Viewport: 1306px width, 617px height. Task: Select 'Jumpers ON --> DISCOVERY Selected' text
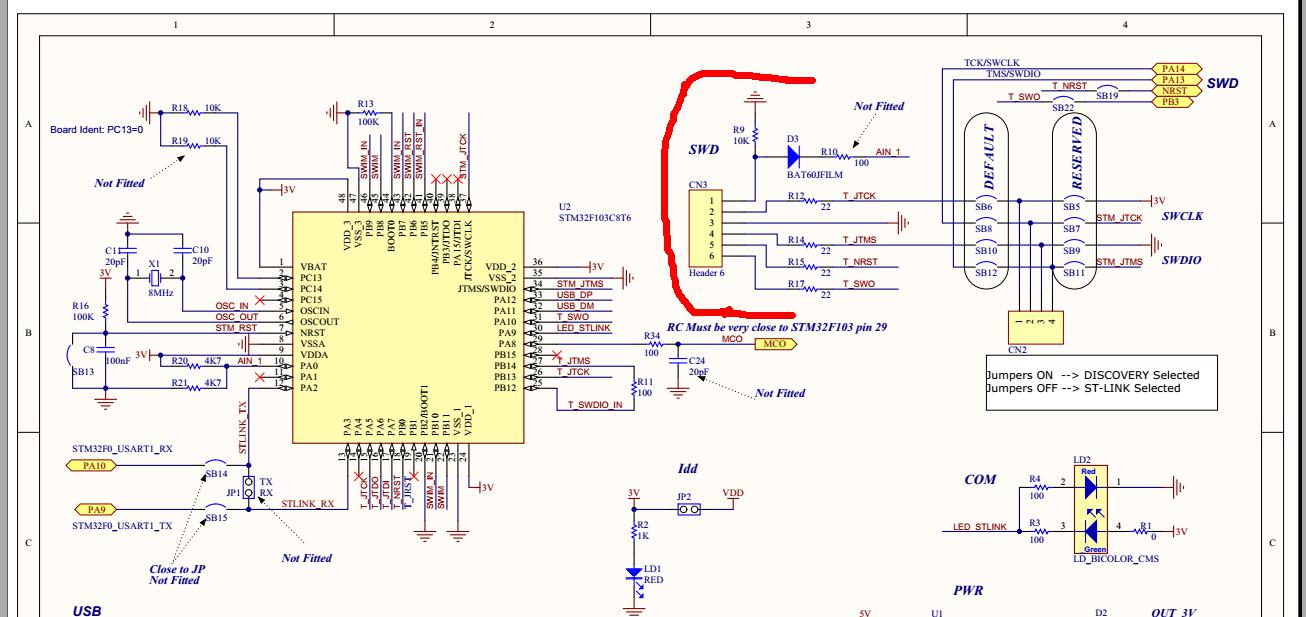coord(1092,375)
